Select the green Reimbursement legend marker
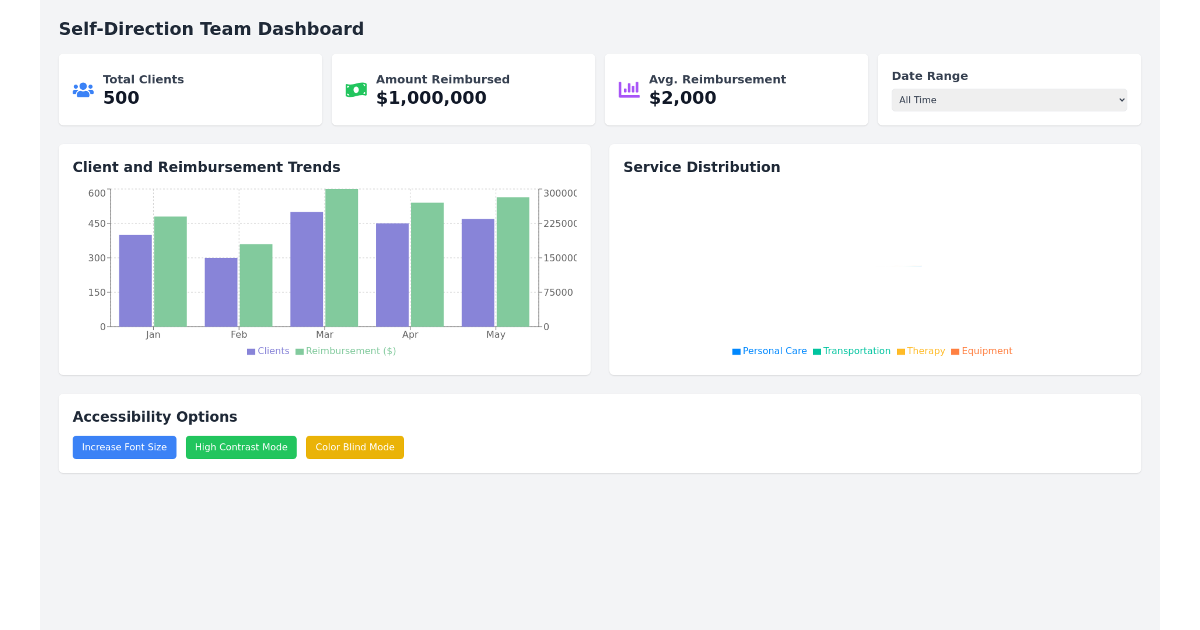 pos(301,351)
